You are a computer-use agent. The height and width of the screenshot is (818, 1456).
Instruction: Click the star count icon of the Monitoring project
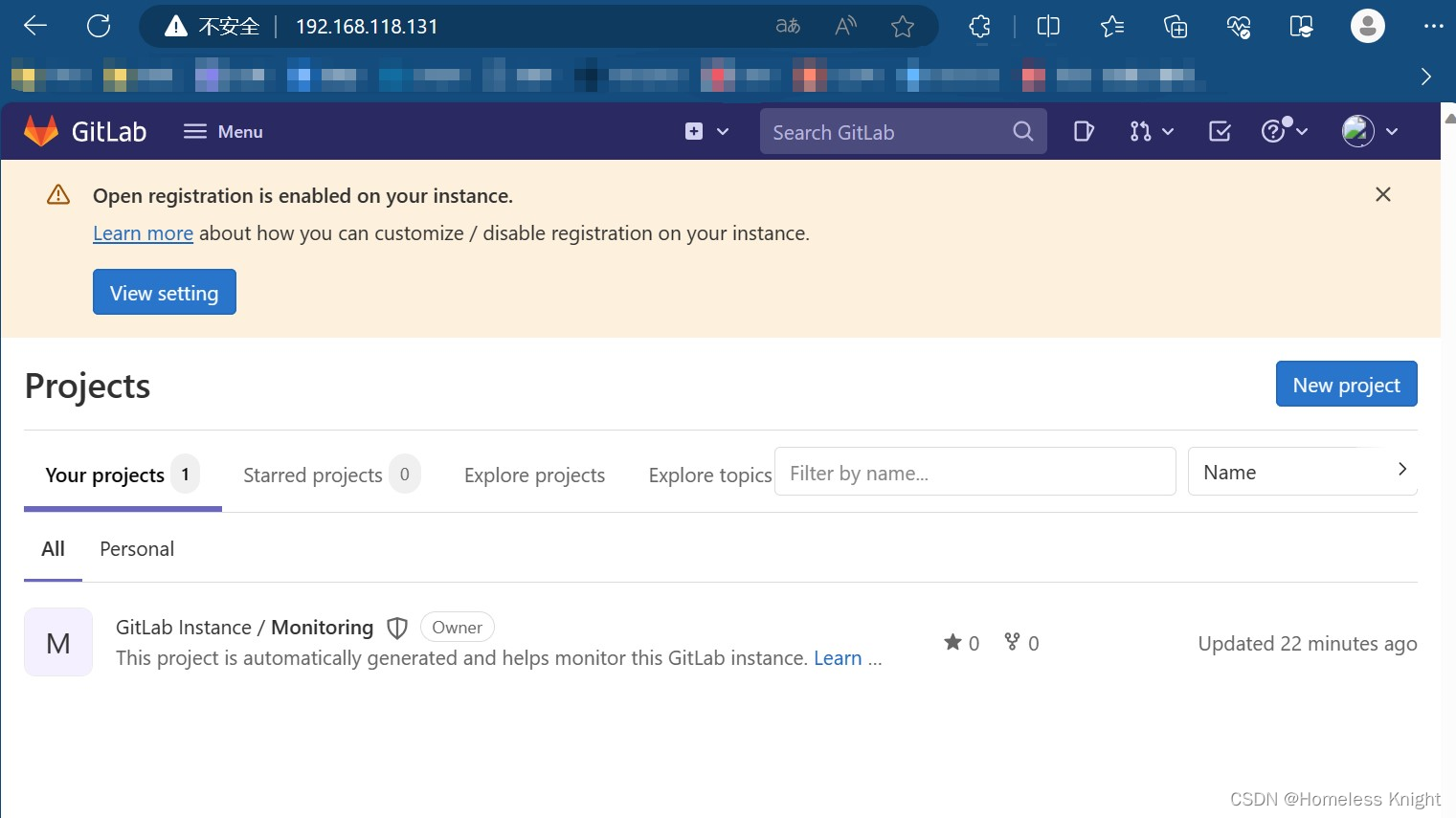(952, 642)
